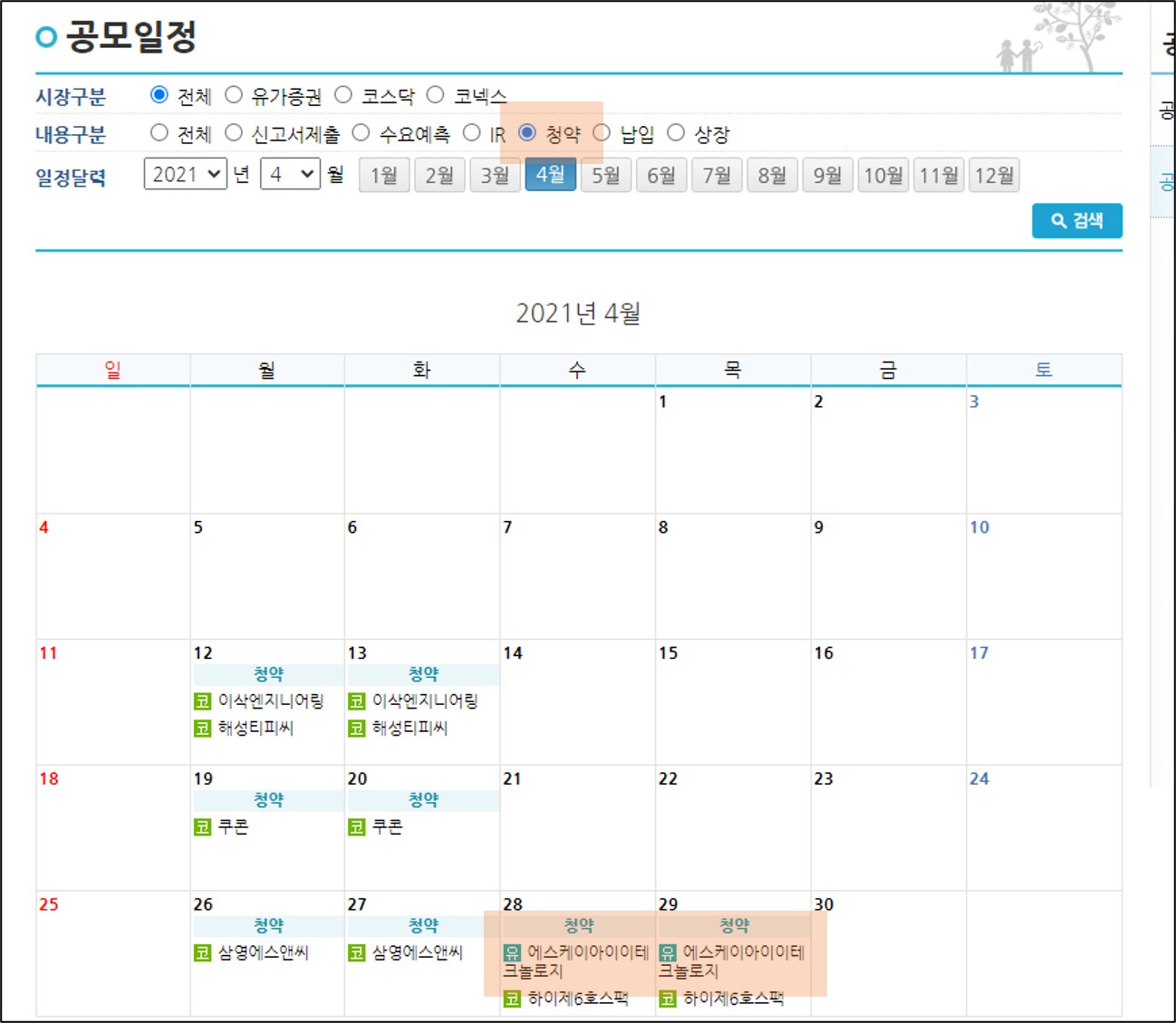Image resolution: width=1176 pixels, height=1023 pixels.
Task: Open 에스케이아이이테크놀로지 on April 29
Action: pos(732,961)
